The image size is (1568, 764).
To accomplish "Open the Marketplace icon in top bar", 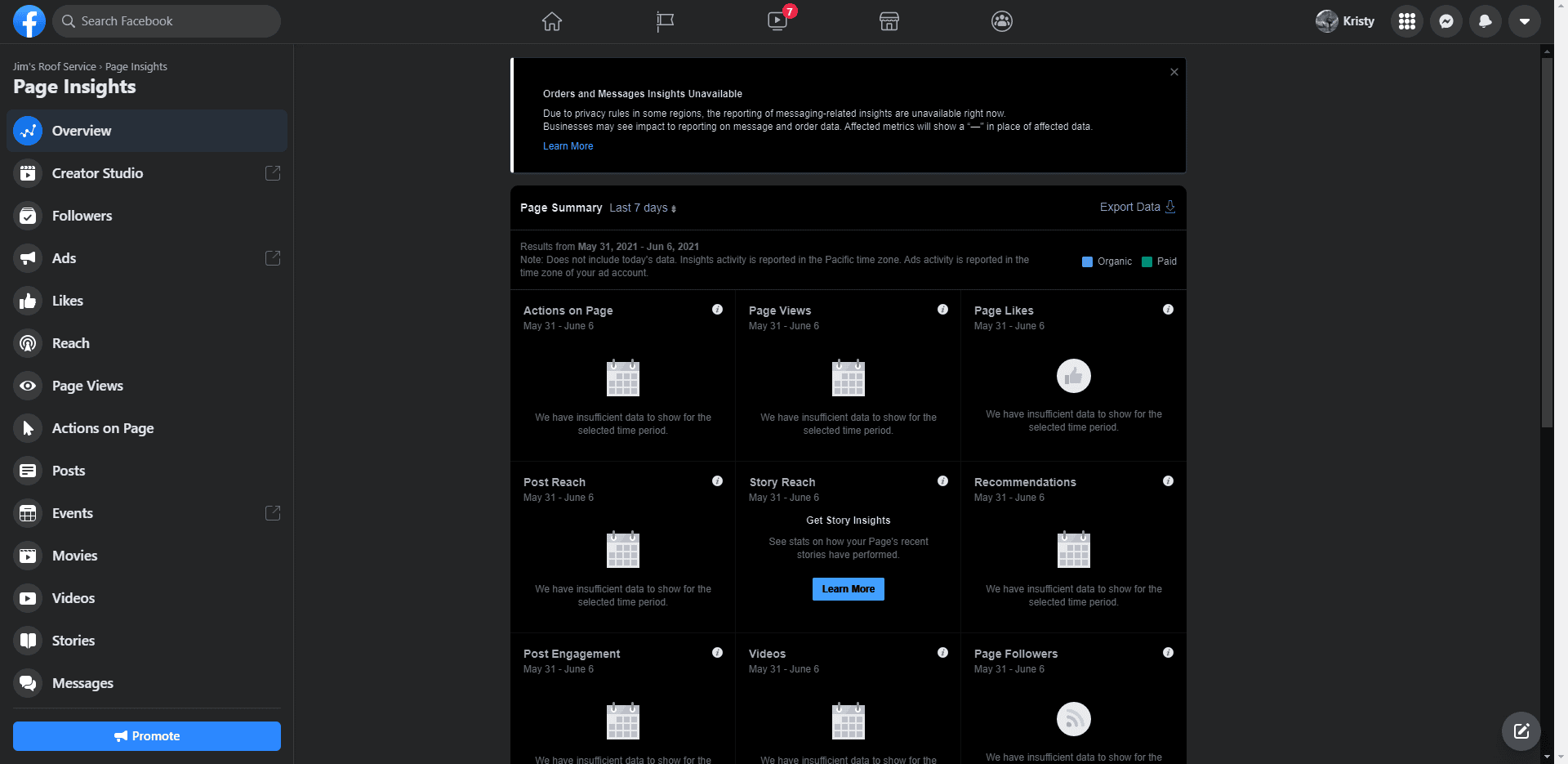I will 889,21.
